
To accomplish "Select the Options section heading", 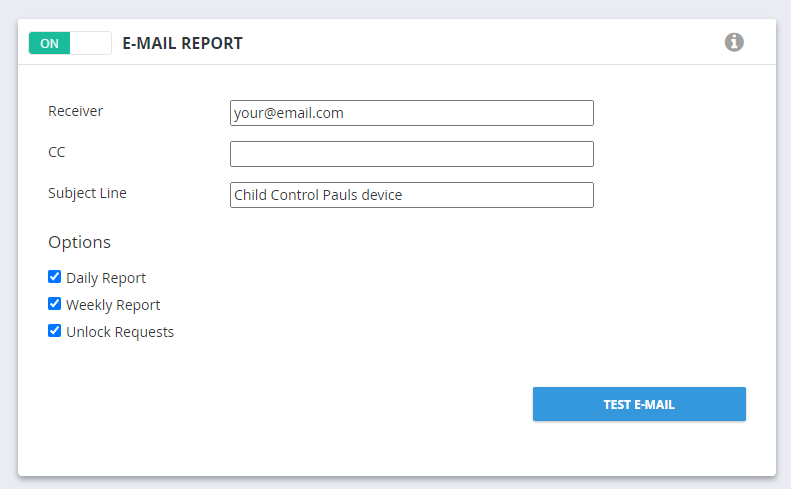I will click(x=79, y=242).
